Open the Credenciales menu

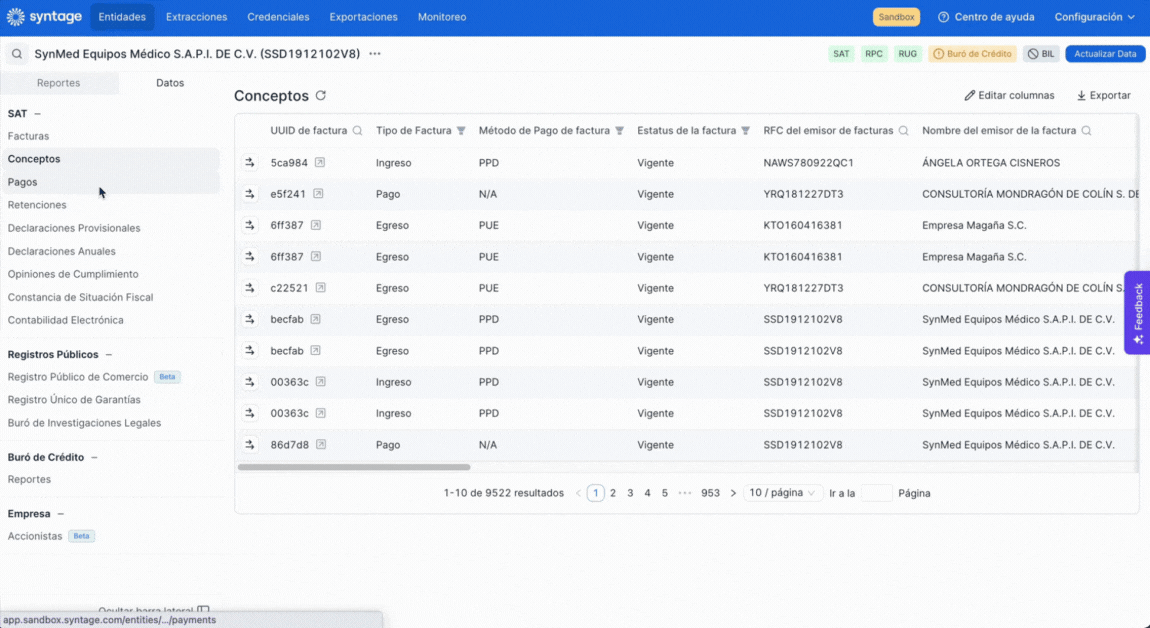(x=278, y=17)
